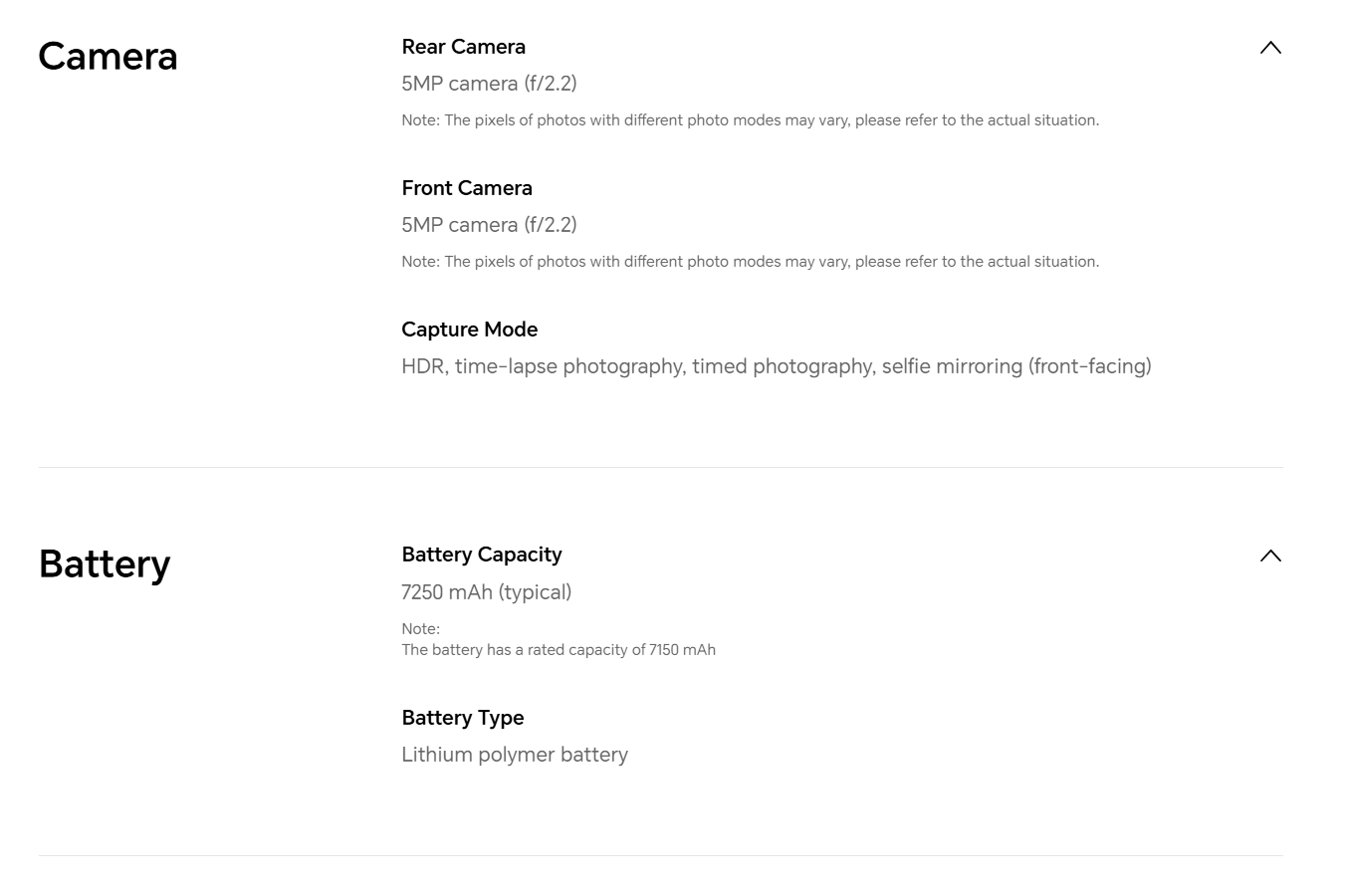Click the divider line below Battery section
1350x896 pixels.
click(x=660, y=855)
